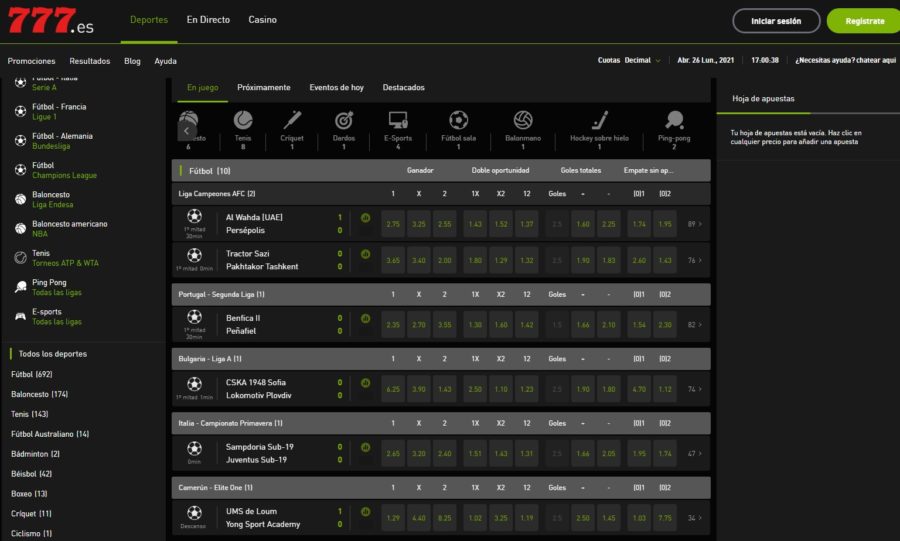Select the En juego tab
The width and height of the screenshot is (900, 541).
point(203,87)
